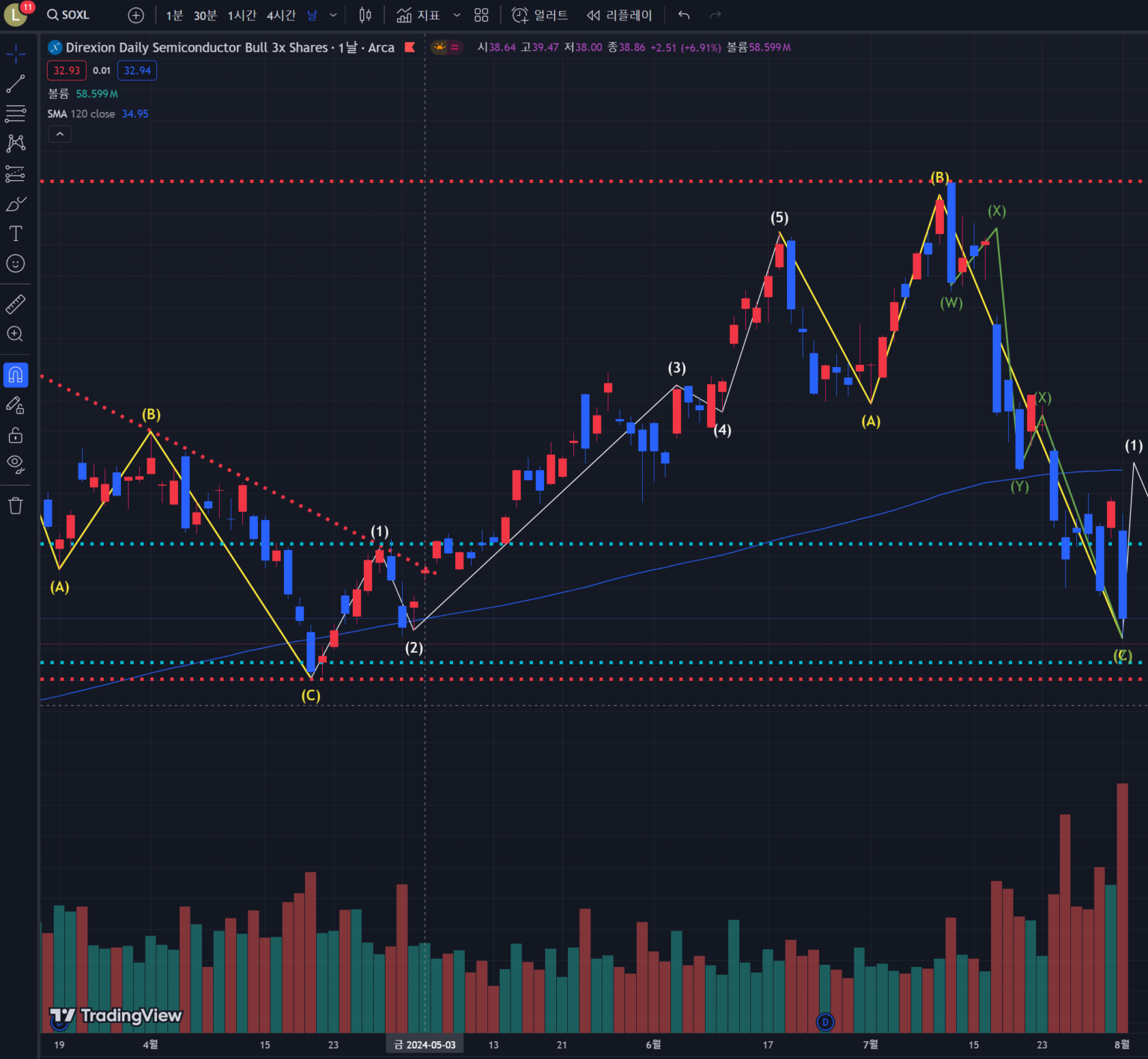The height and width of the screenshot is (1059, 1148).
Task: Select the white (4) wave label
Action: (x=722, y=430)
